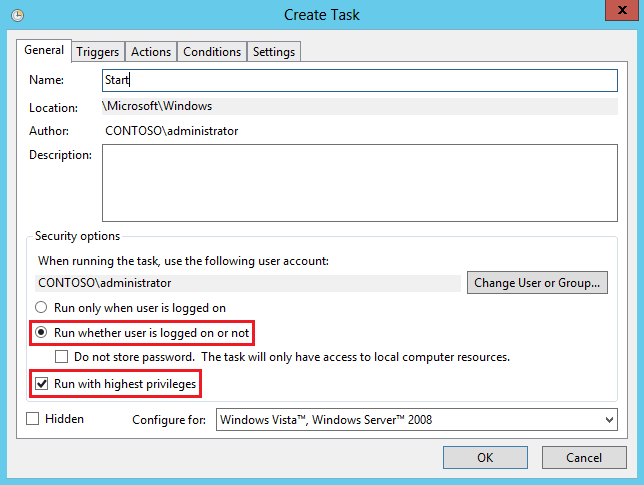Go to the Actions tab
644x485 pixels.
point(151,52)
